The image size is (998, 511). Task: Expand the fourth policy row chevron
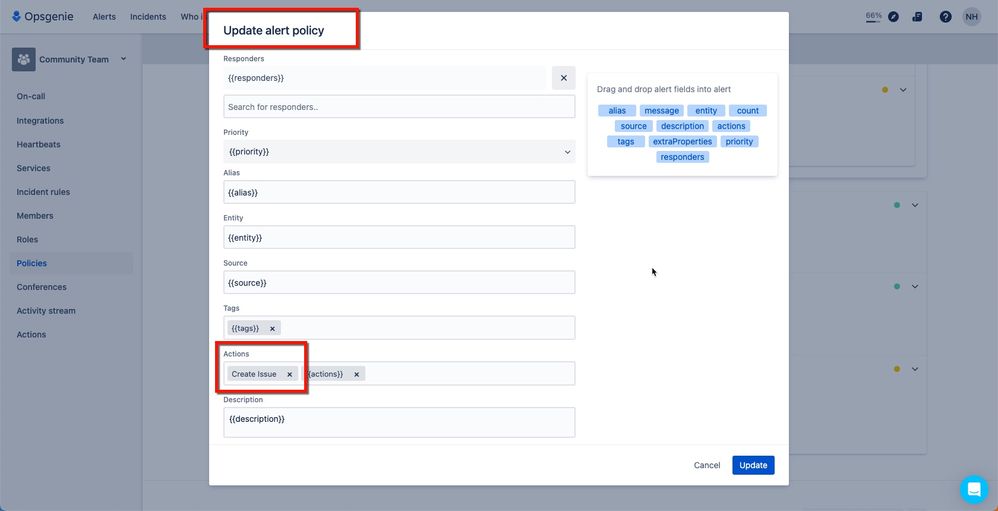[x=915, y=368]
